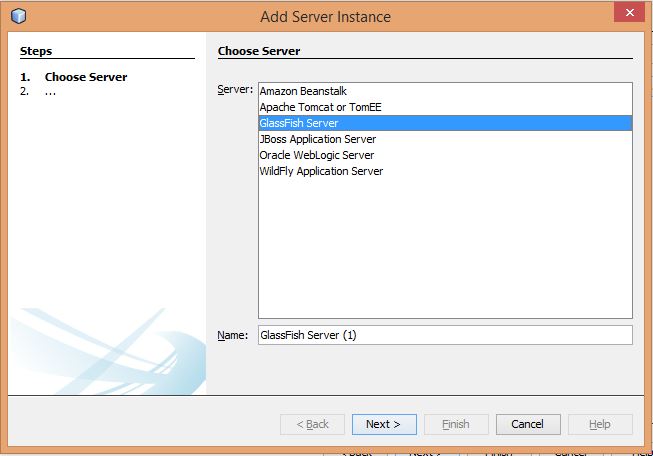The image size is (653, 456).
Task: Click the Server: label
Action: (235, 90)
